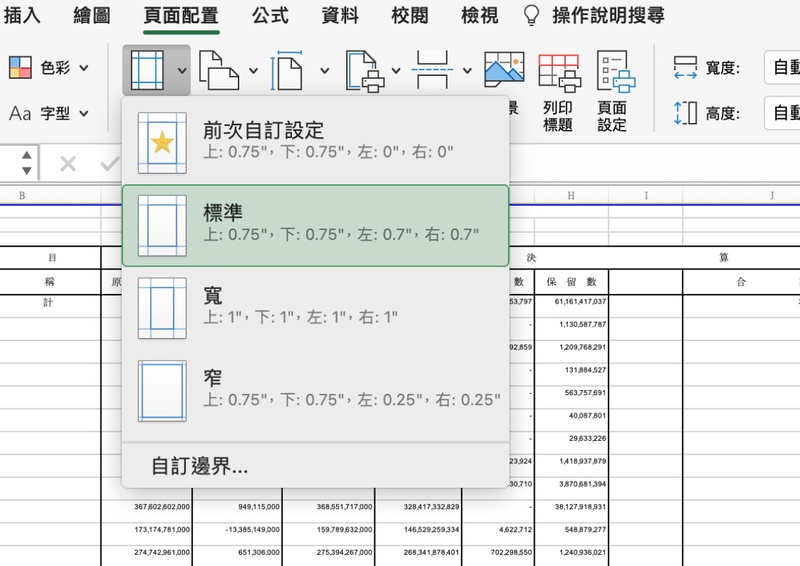Switch to the 繪圖 tab
The width and height of the screenshot is (800, 566).
pos(92,15)
